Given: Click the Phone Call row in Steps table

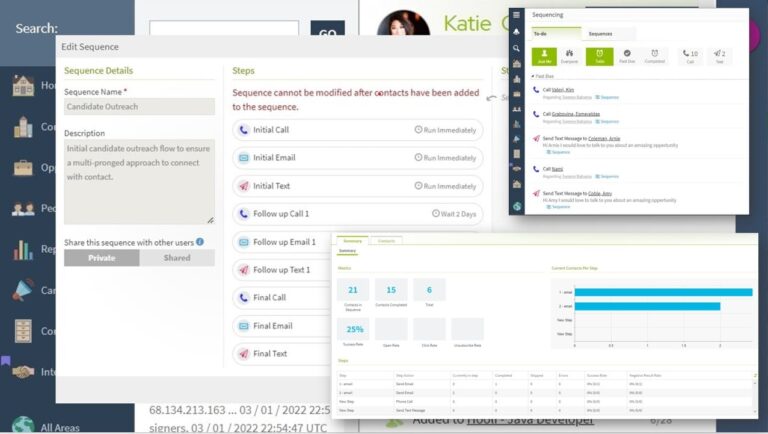Looking at the screenshot, I should click(545, 402).
